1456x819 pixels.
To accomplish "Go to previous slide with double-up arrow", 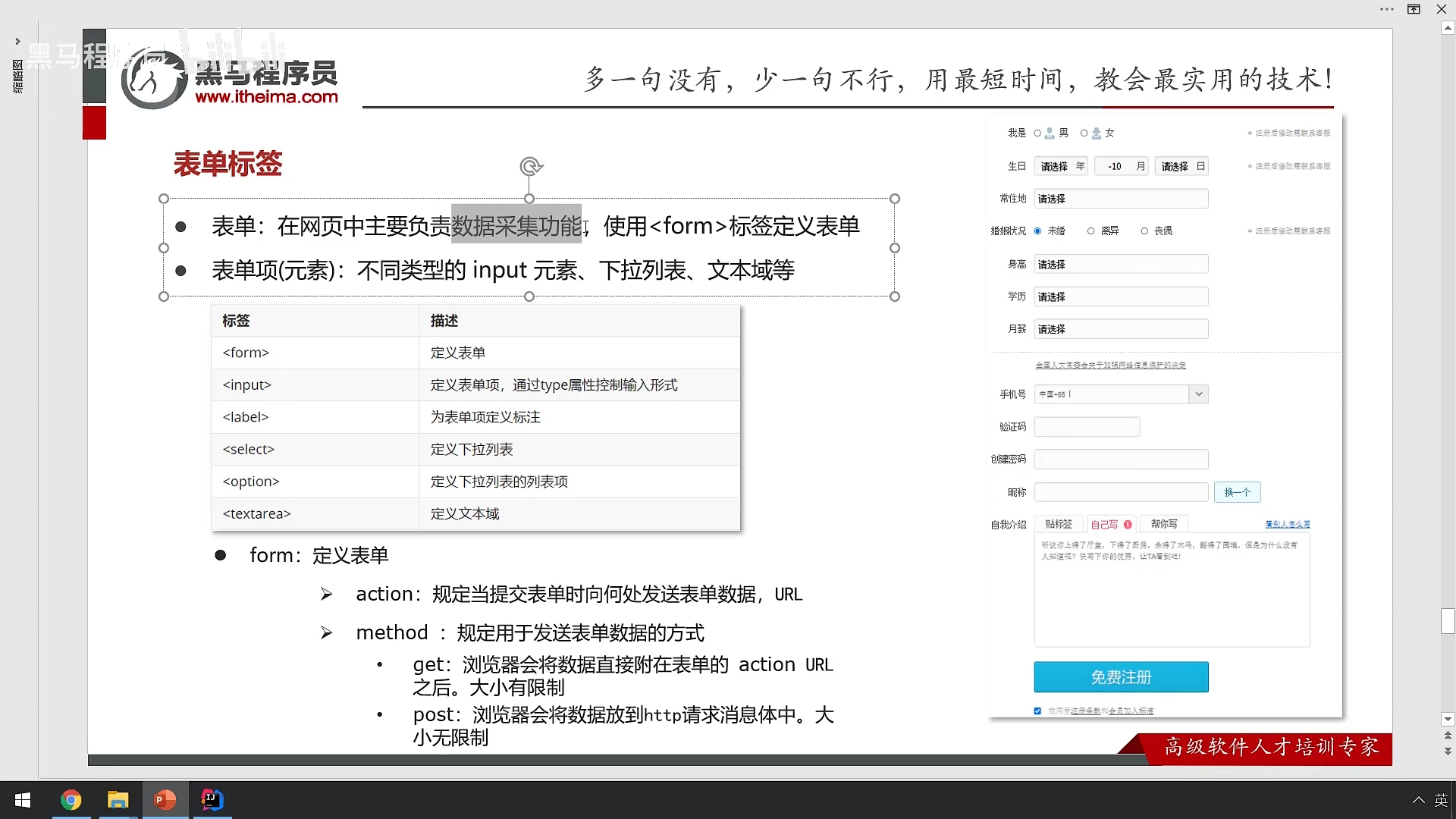I will pyautogui.click(x=1448, y=736).
